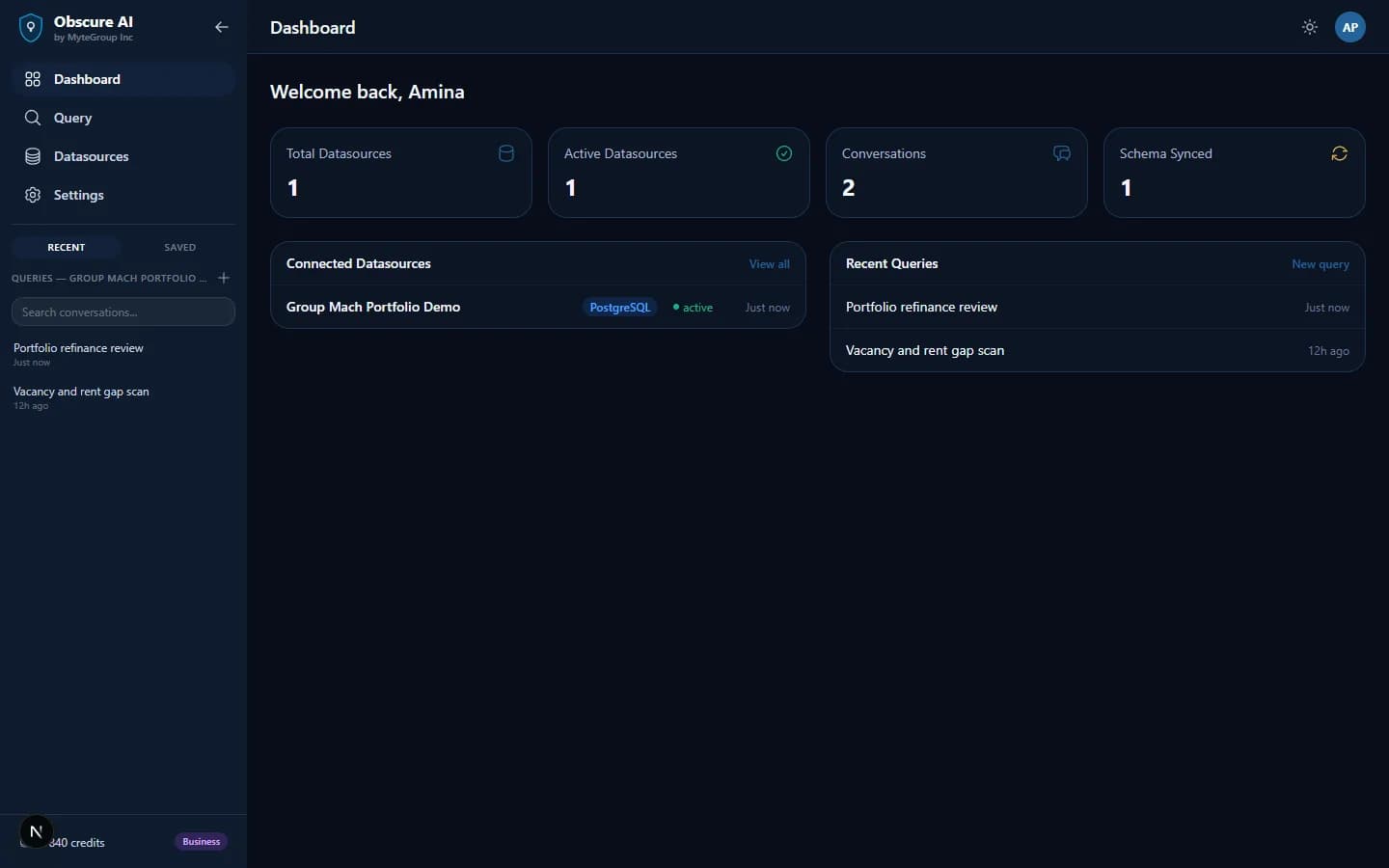Click the checkmark icon on Active Datasources card
Image resolution: width=1389 pixels, height=868 pixels.
784,153
